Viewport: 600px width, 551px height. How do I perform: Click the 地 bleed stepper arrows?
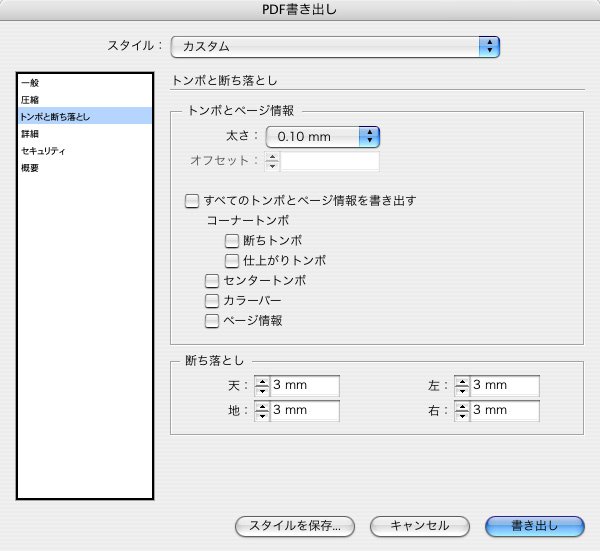pyautogui.click(x=262, y=411)
